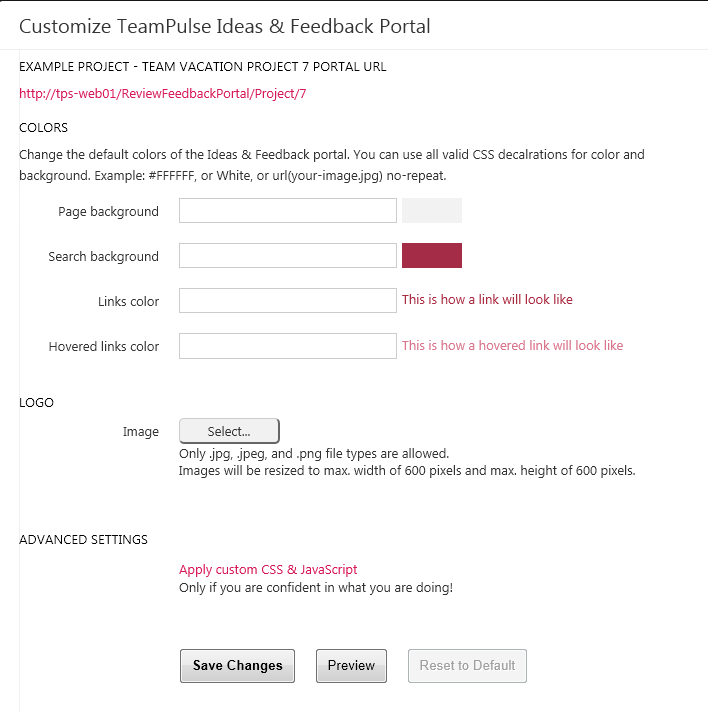
Task: Open Apply custom CSS & JavaScript link
Action: pyautogui.click(x=268, y=569)
